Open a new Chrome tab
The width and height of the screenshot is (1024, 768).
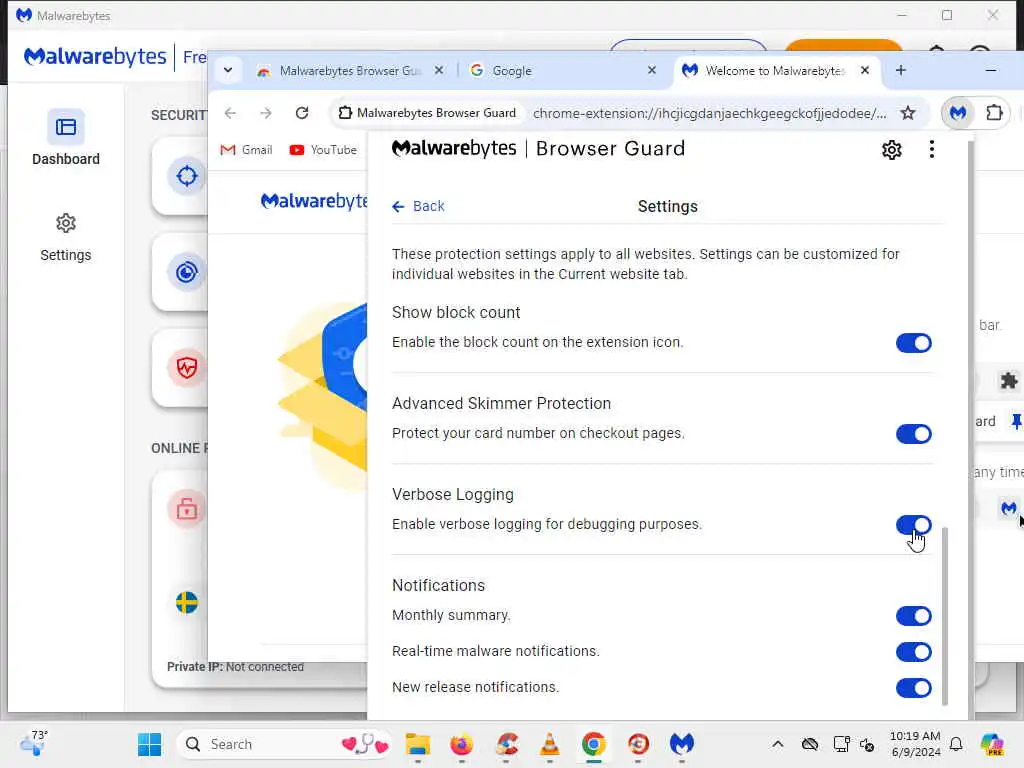(901, 70)
